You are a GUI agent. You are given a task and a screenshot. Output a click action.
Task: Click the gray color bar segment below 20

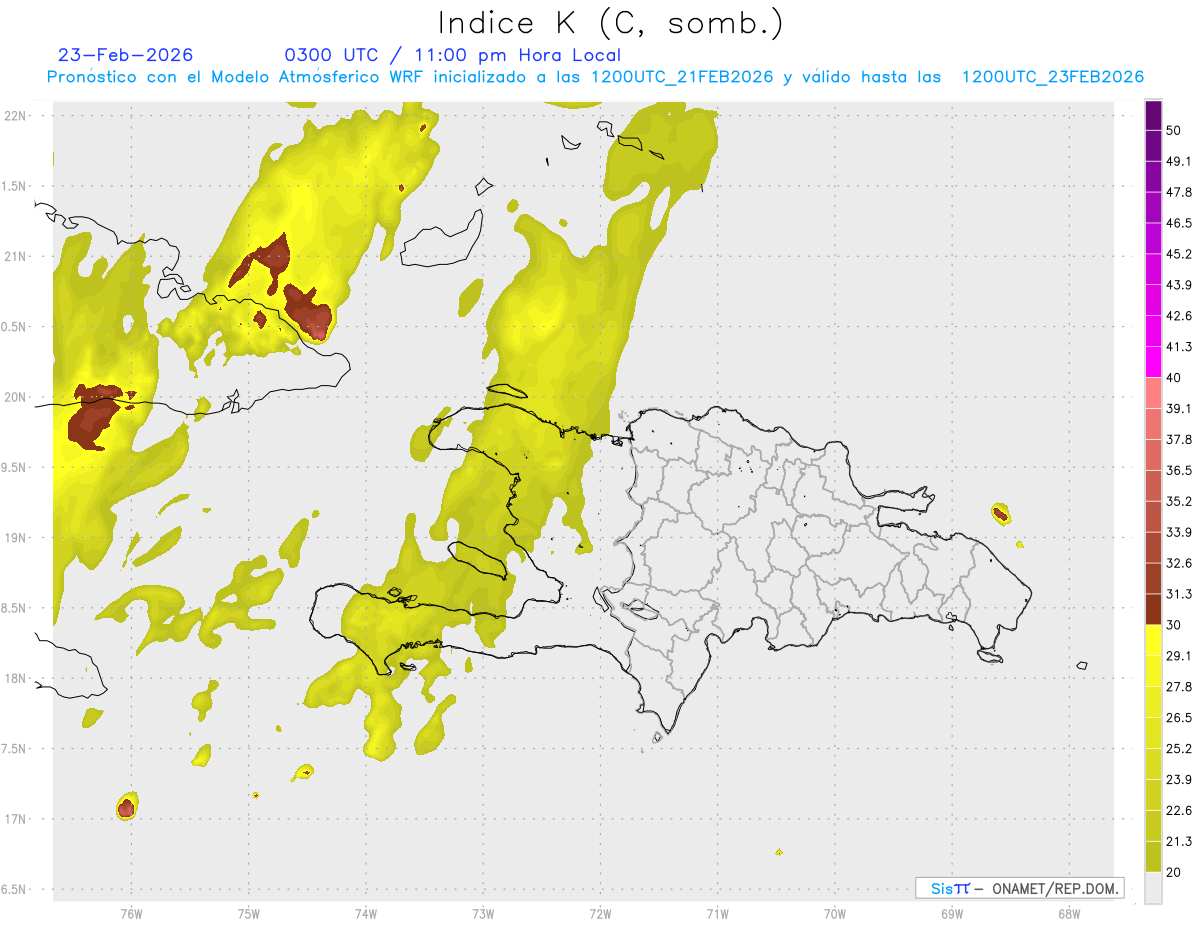coord(1153,887)
